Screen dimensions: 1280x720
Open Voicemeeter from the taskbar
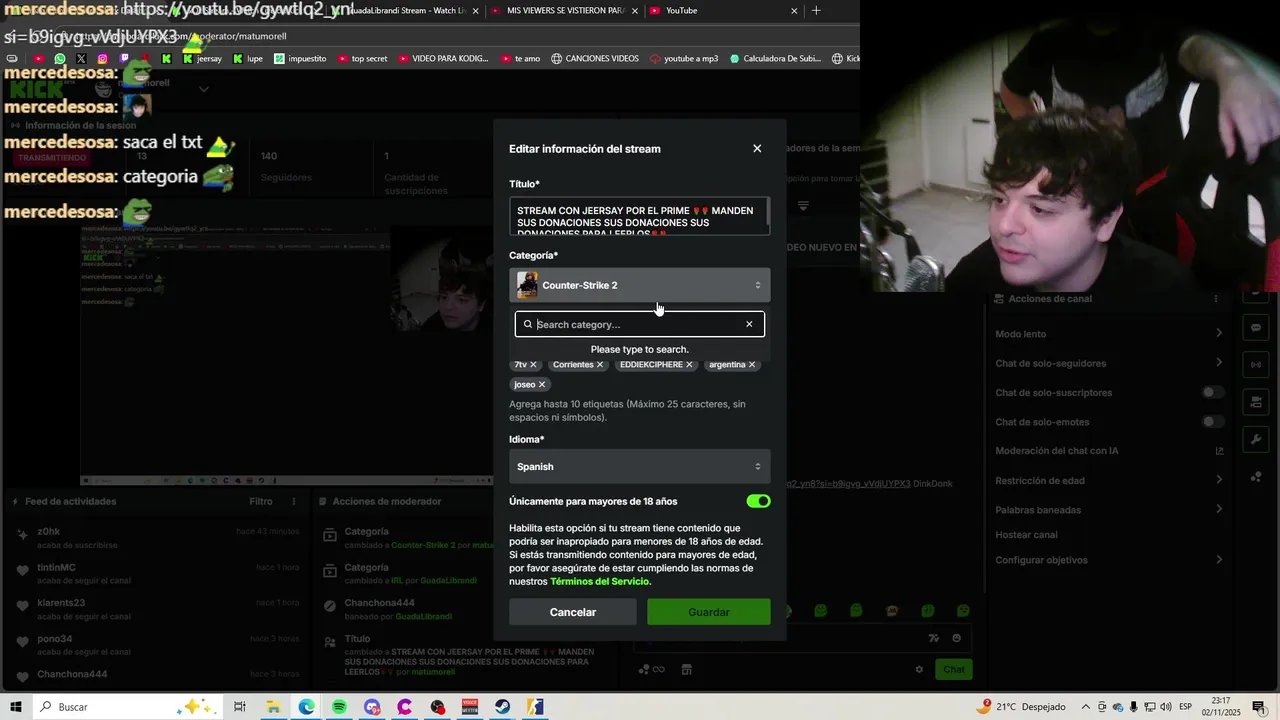point(470,707)
